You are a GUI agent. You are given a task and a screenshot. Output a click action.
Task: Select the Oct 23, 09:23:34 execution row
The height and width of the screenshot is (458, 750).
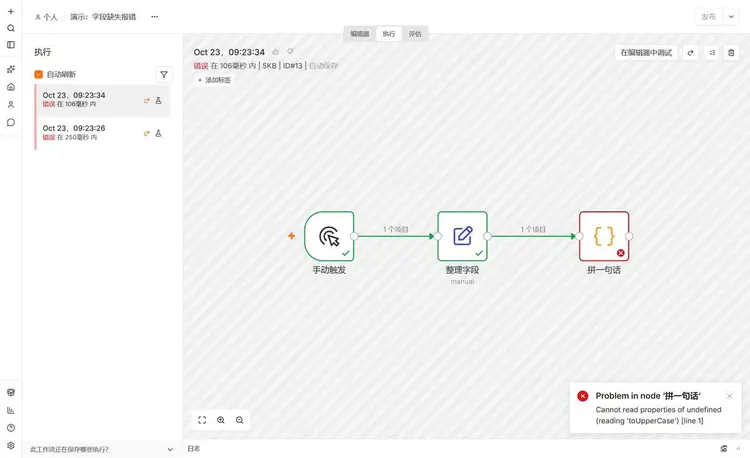(x=102, y=100)
